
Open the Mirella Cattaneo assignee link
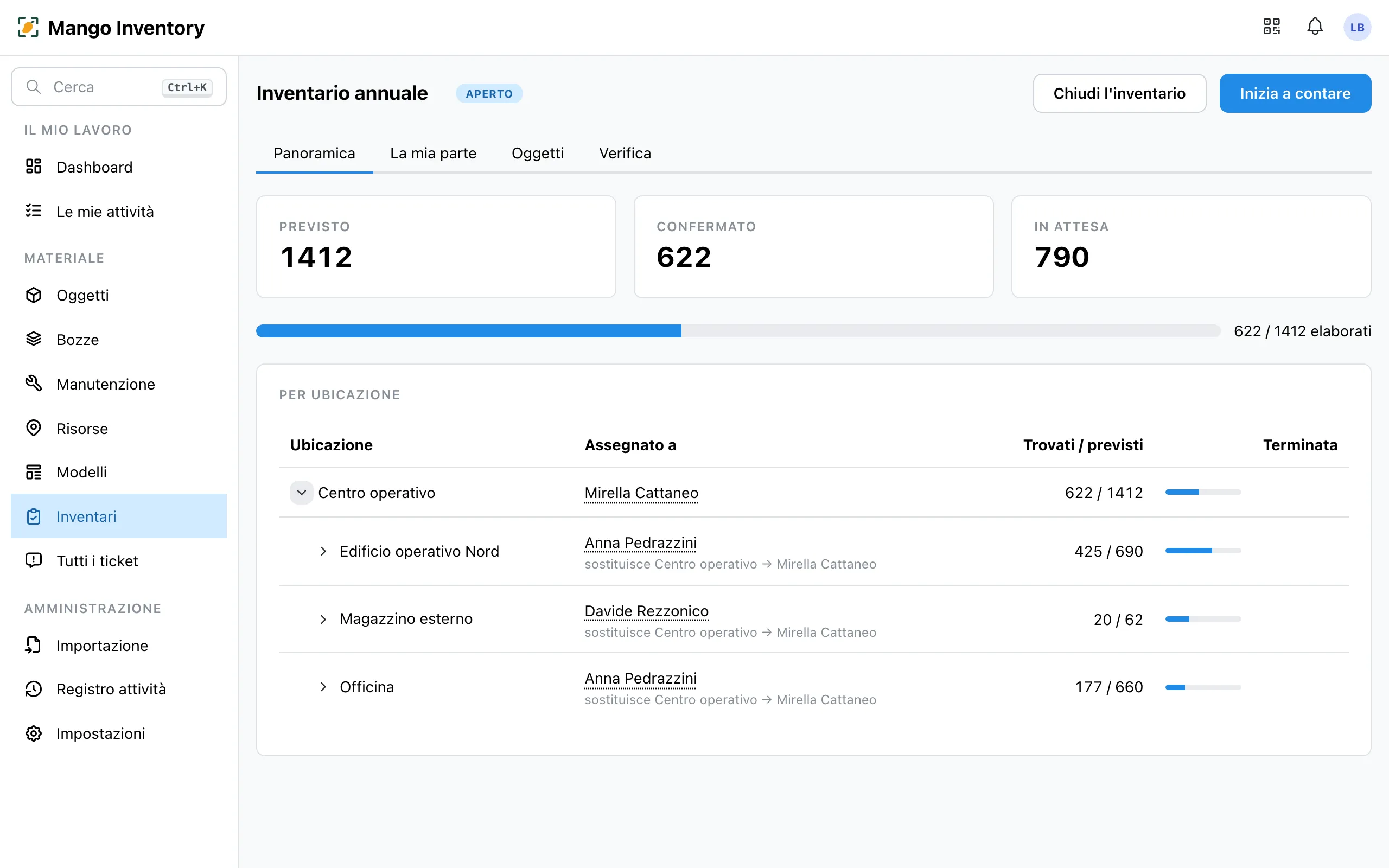[641, 493]
